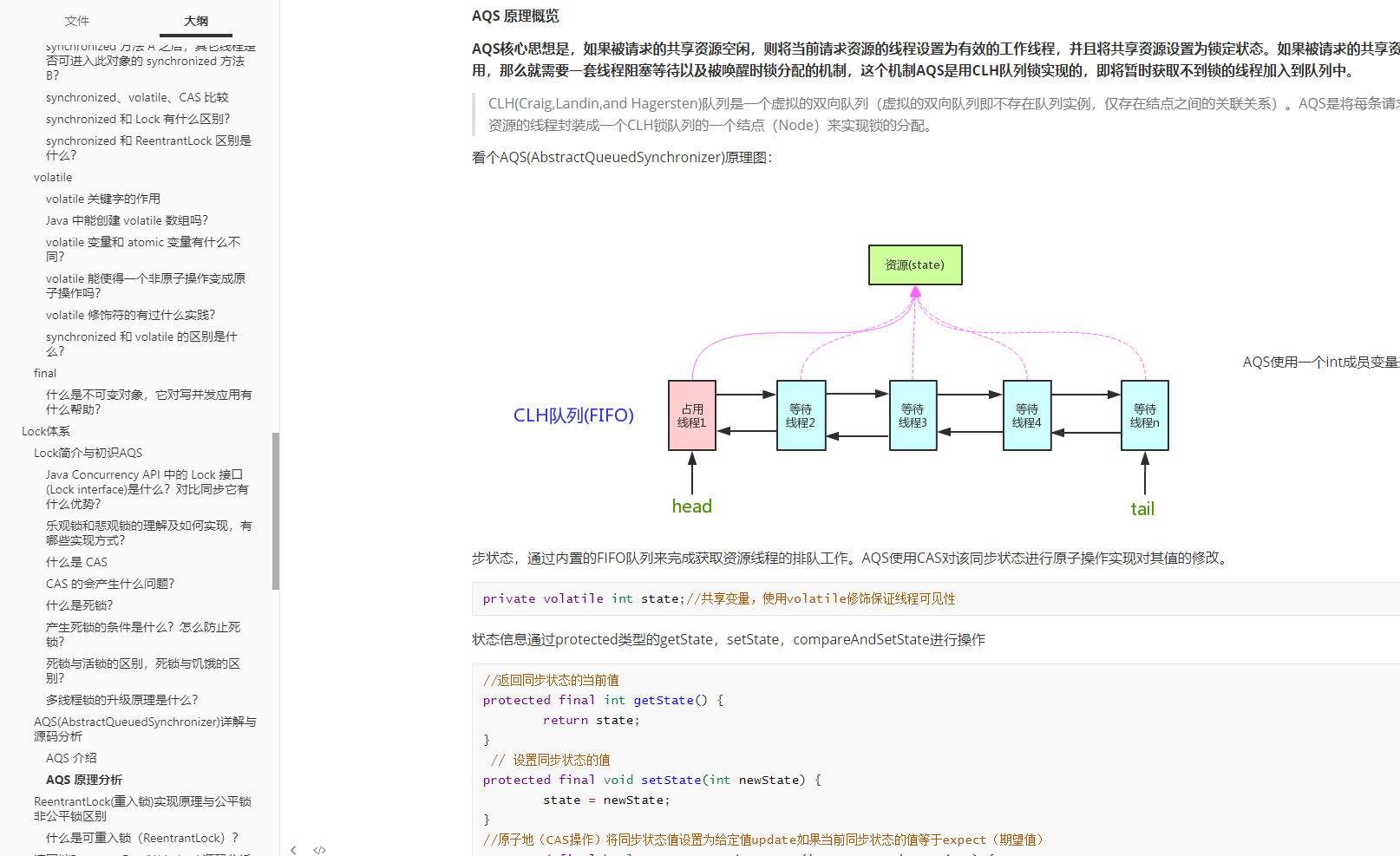Switch to the 文件 tab

point(77,20)
